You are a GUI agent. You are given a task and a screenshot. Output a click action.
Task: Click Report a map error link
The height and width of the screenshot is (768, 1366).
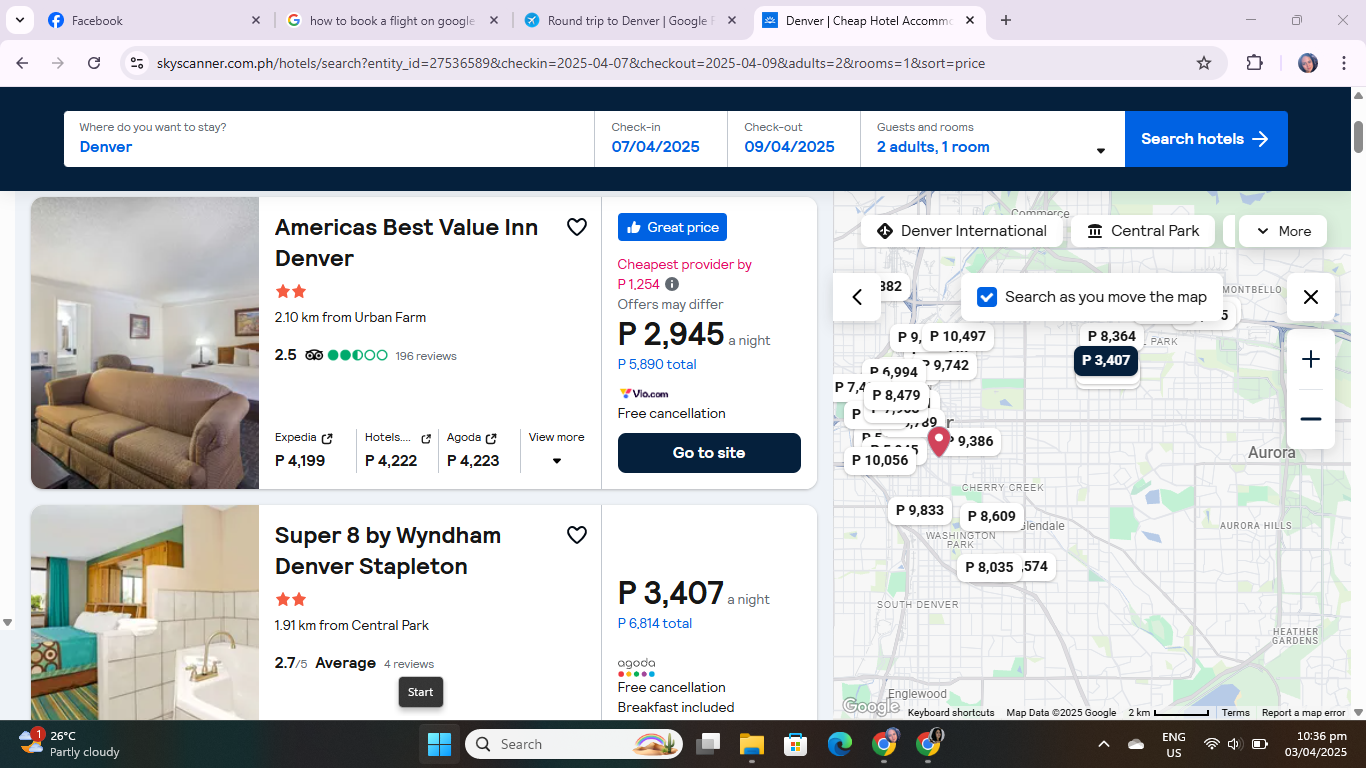(x=1303, y=713)
